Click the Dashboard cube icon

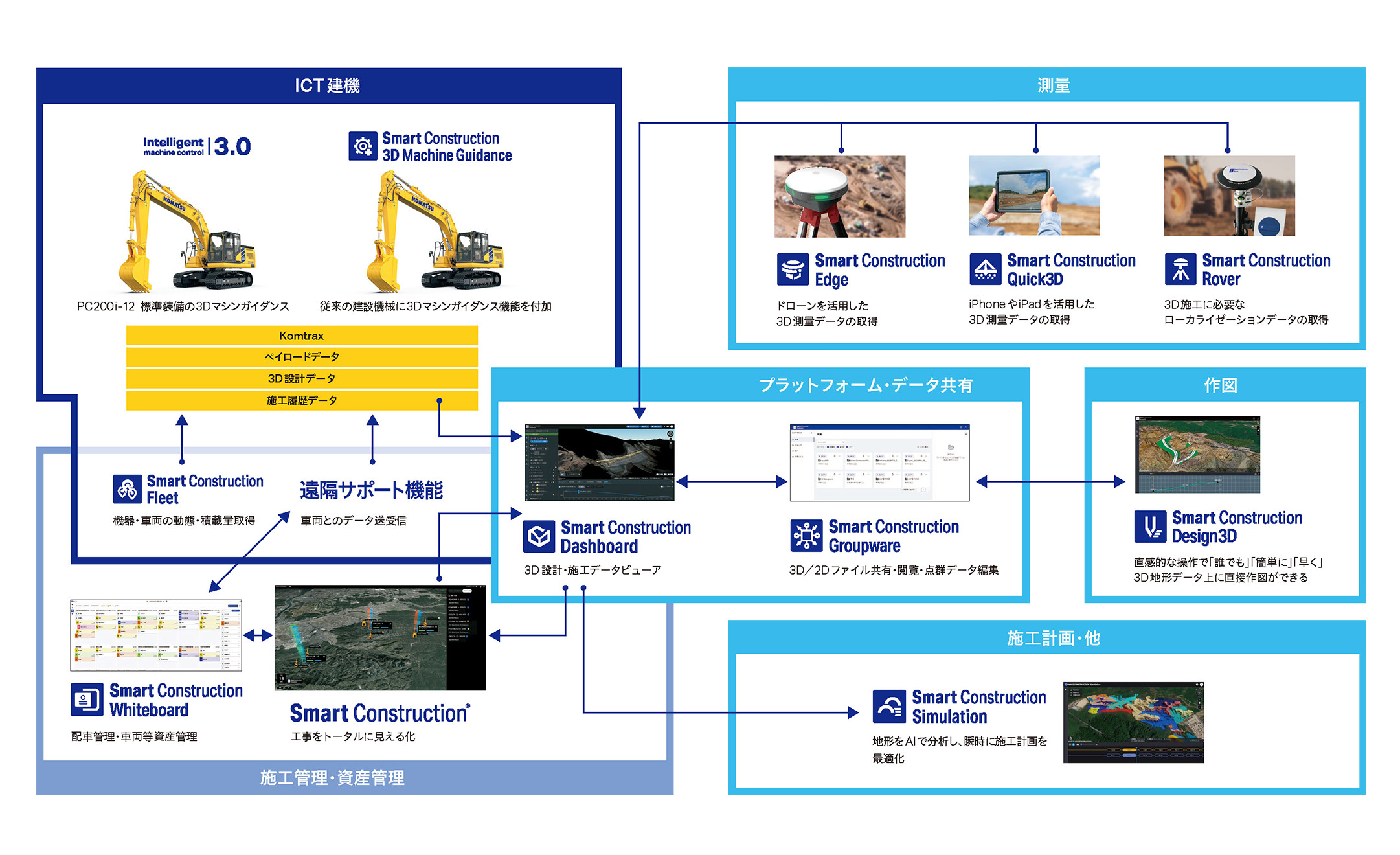tap(539, 536)
